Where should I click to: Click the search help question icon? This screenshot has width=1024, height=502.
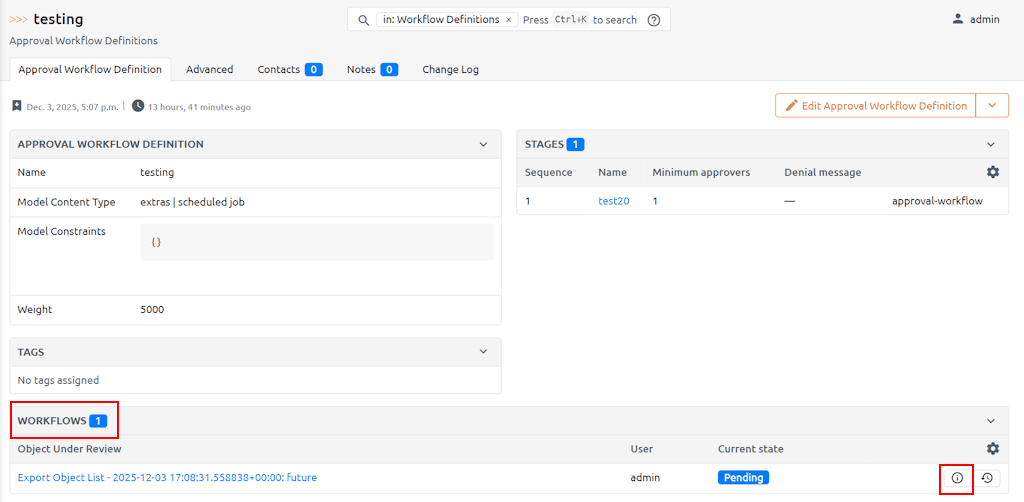point(654,20)
